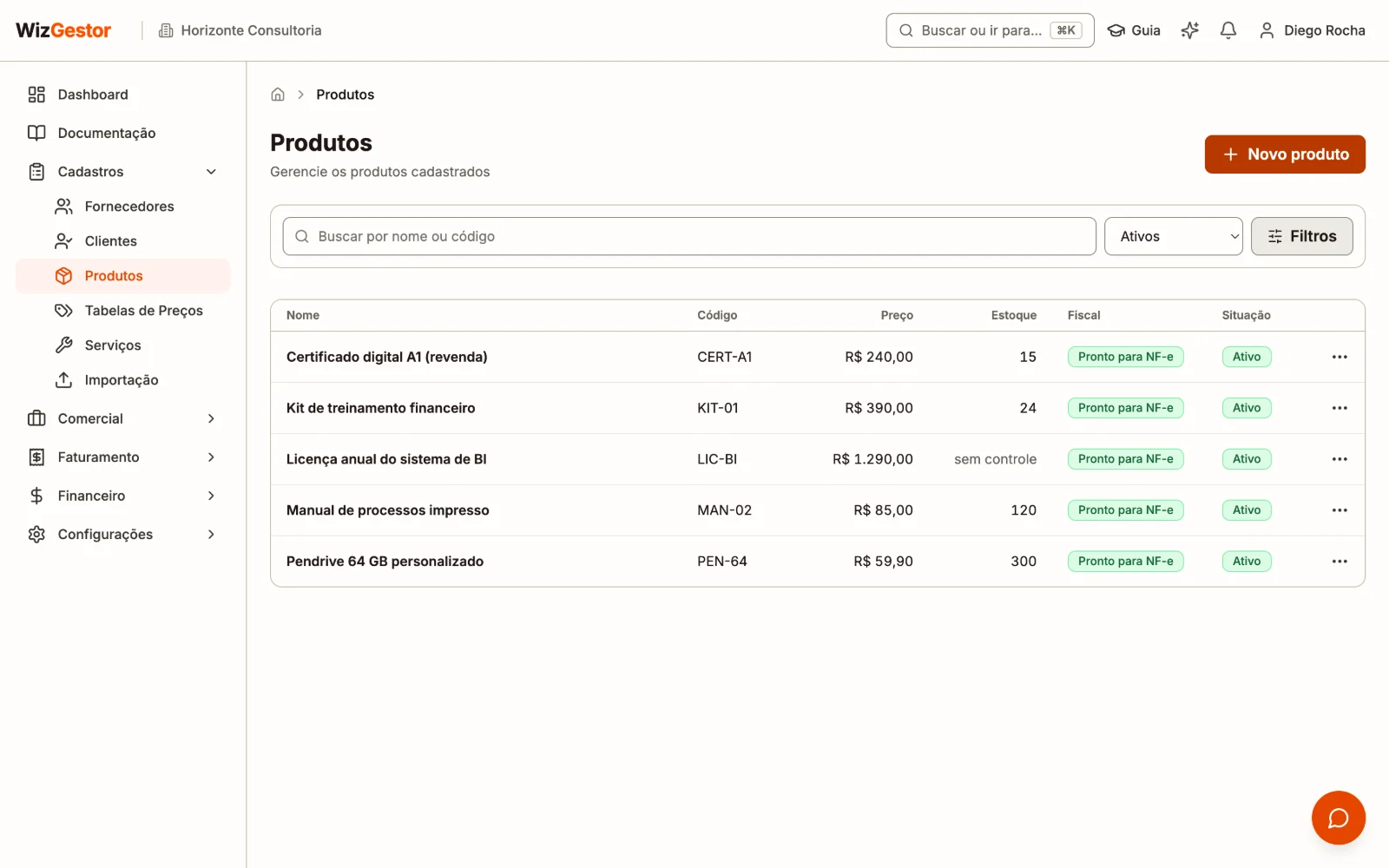
Task: Open row actions for Certificado digital A1
Action: [x=1340, y=357]
